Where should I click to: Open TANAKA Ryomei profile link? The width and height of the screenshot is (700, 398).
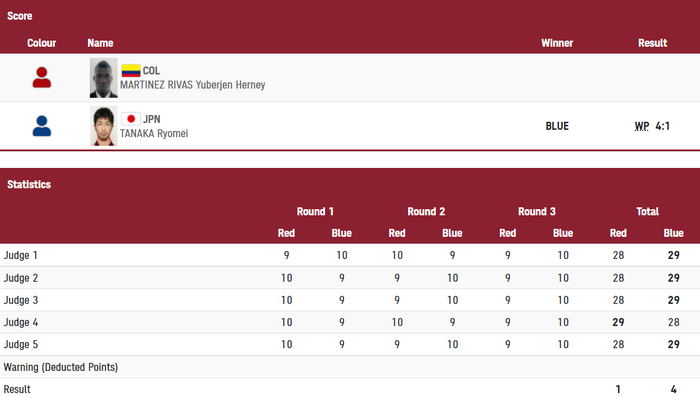click(154, 133)
